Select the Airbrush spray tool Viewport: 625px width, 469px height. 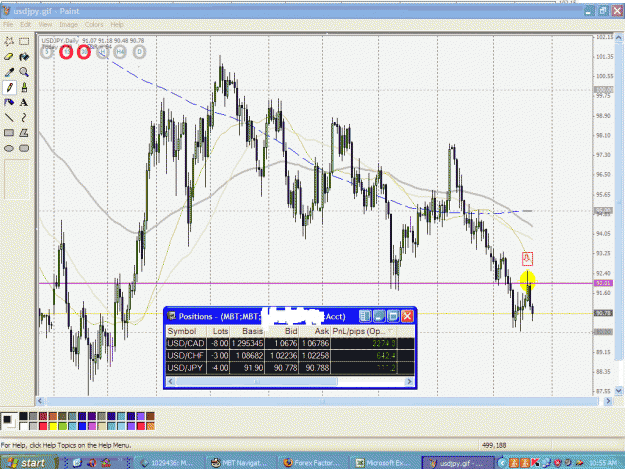[9, 102]
